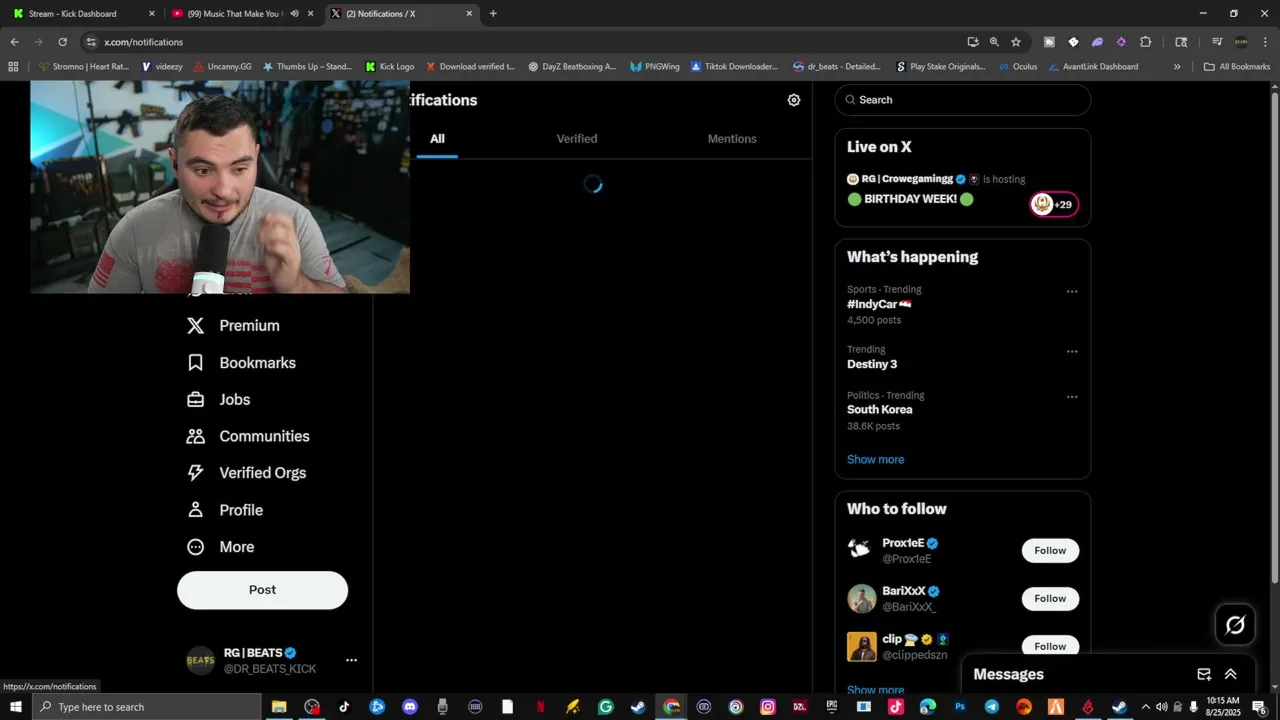Viewport: 1280px width, 720px height.
Task: Bookmark this page with star icon
Action: [1016, 42]
